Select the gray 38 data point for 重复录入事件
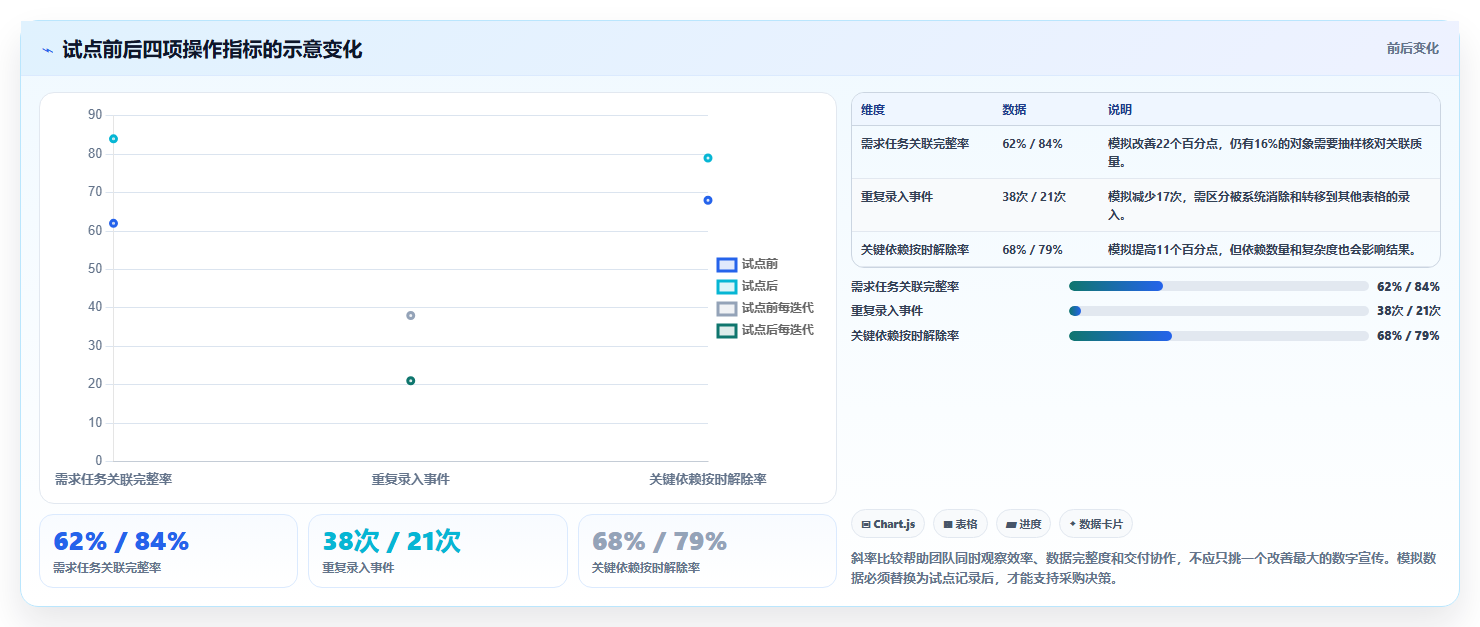The width and height of the screenshot is (1480, 627). click(x=410, y=316)
